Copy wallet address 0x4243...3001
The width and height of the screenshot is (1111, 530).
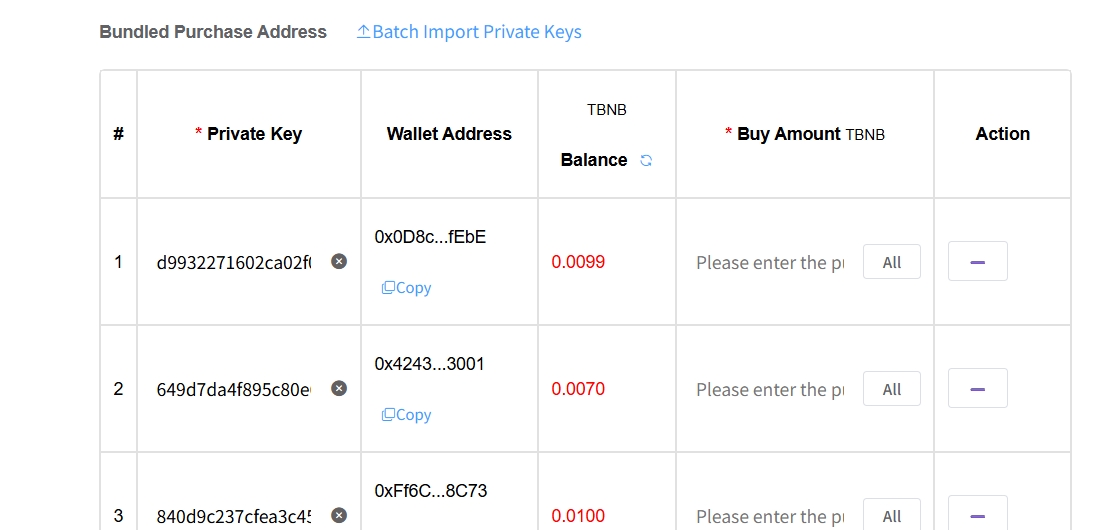(x=406, y=415)
